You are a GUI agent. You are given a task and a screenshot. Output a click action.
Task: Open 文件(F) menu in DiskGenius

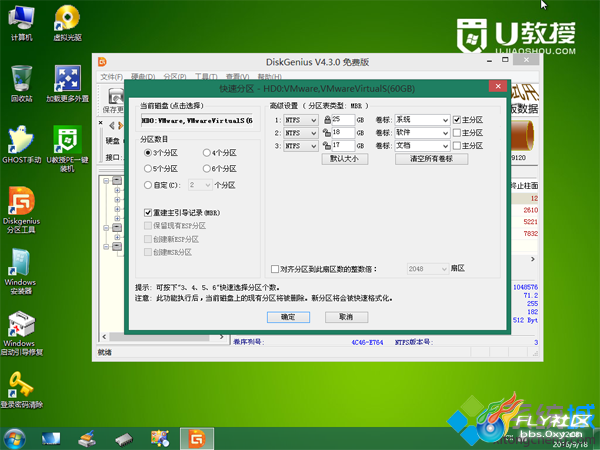pyautogui.click(x=111, y=77)
